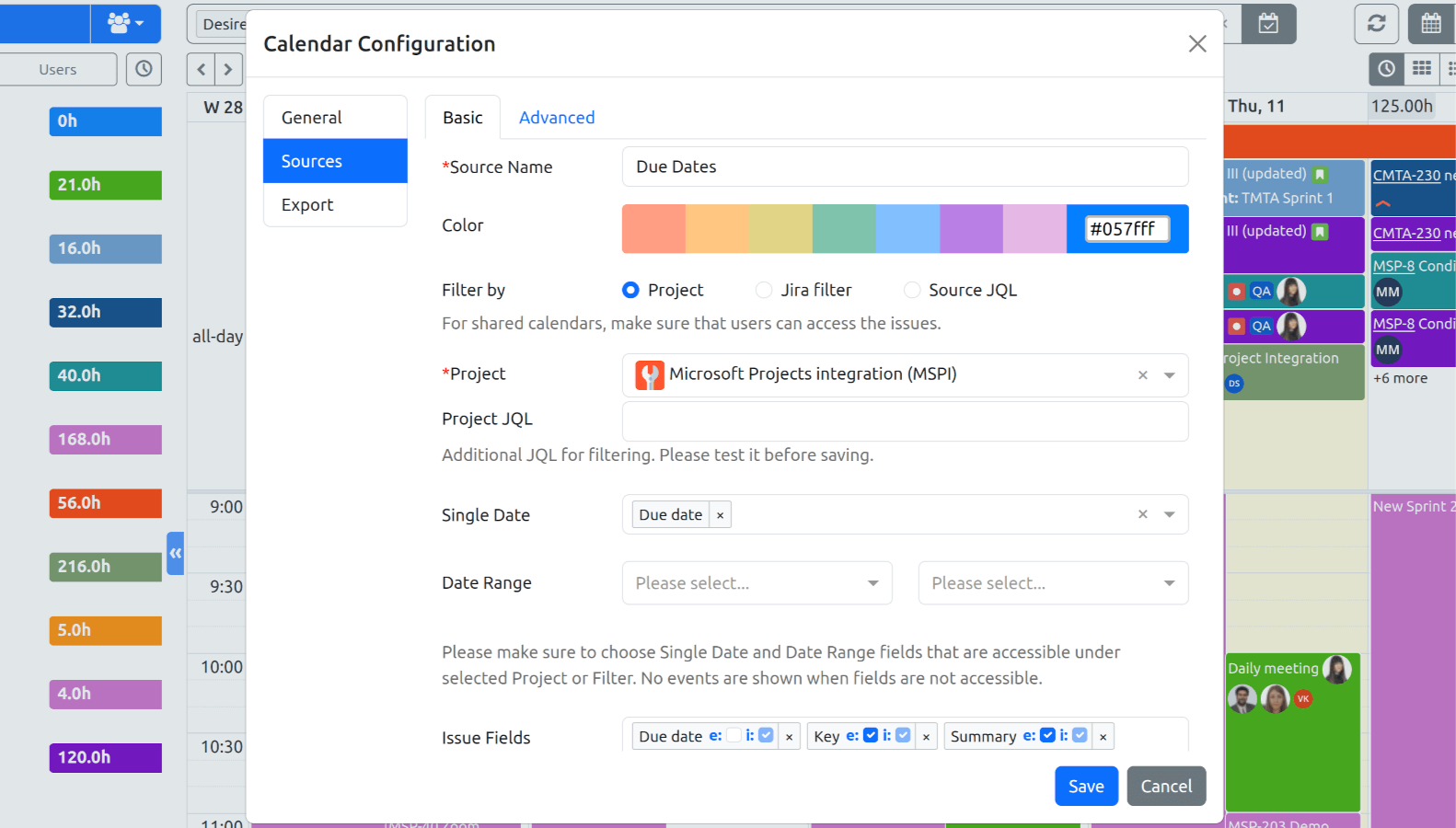Switch to the Advanced tab
This screenshot has width=1456, height=828.
[x=557, y=118]
